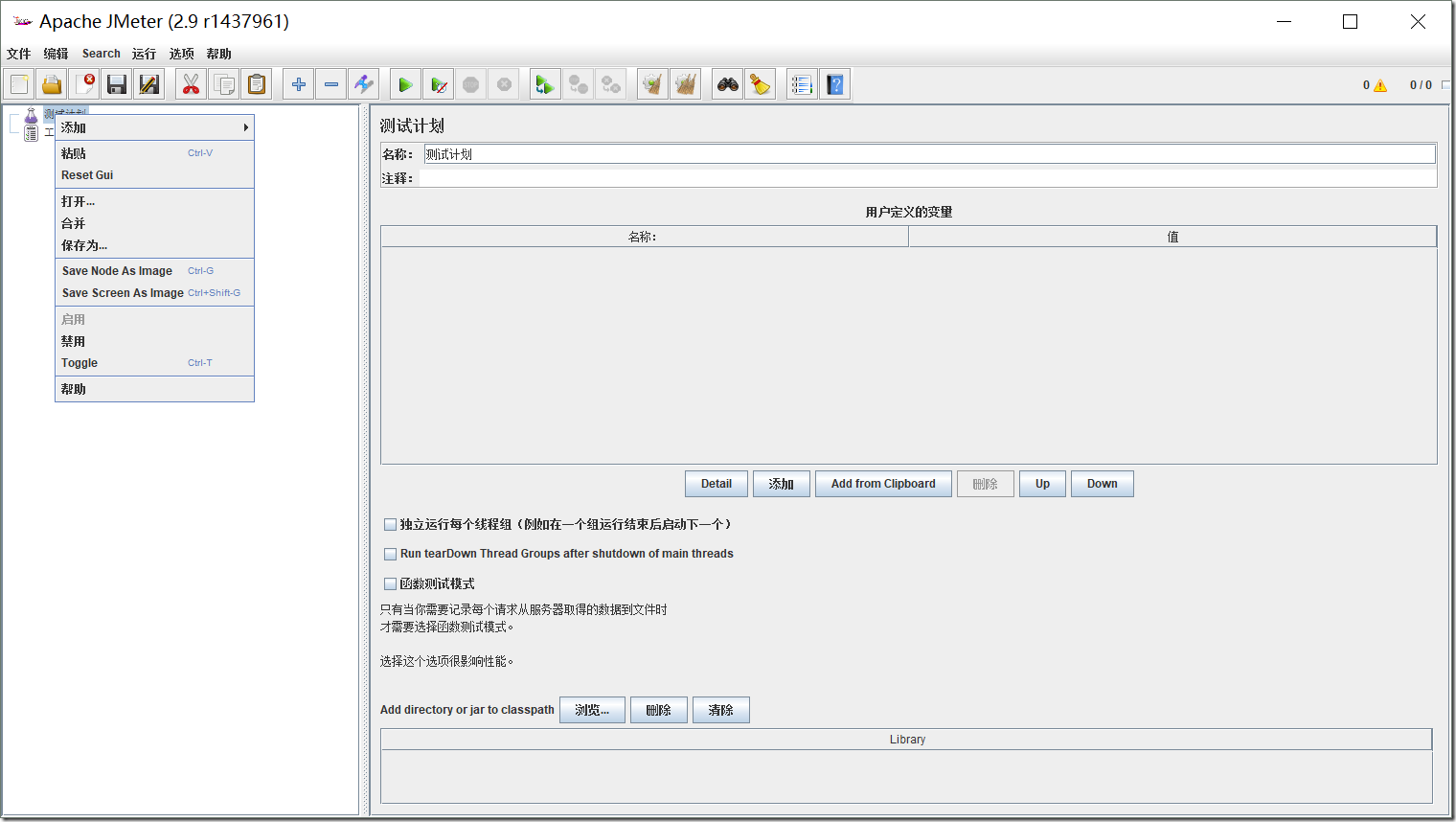Click the Clear All toolbar icon
This screenshot has width=1456, height=822.
pos(686,84)
